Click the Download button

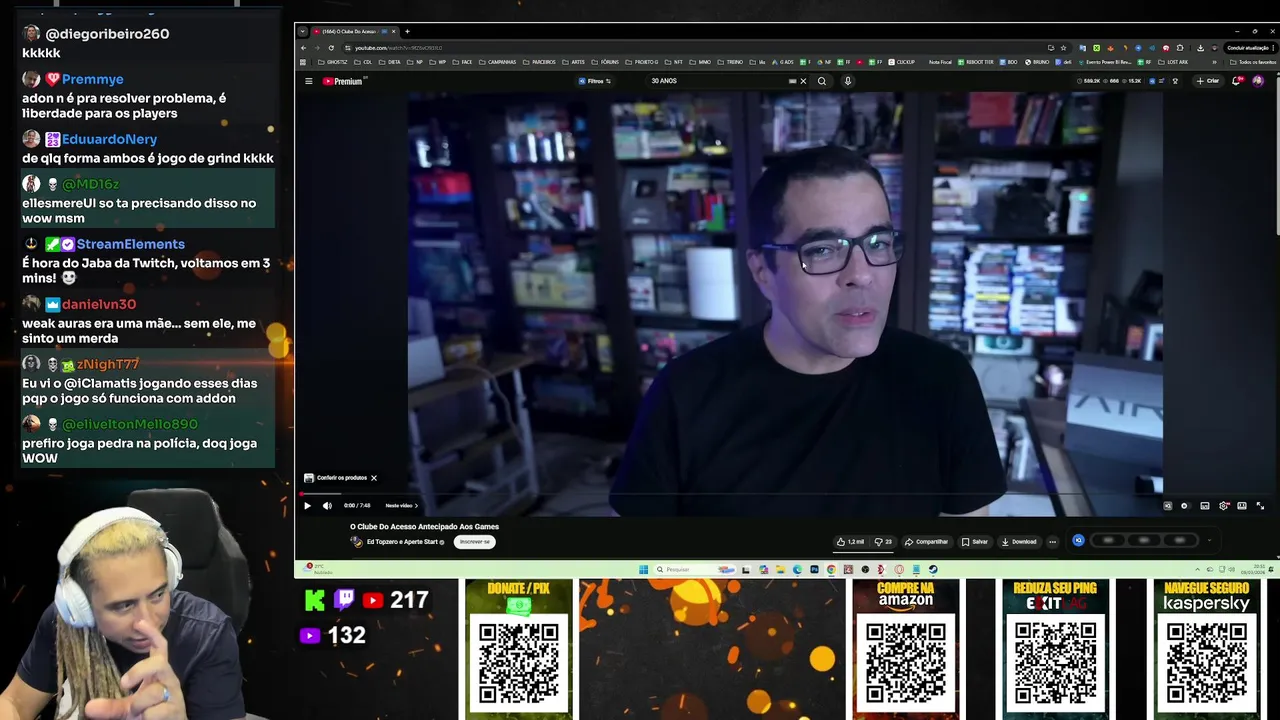point(1019,542)
